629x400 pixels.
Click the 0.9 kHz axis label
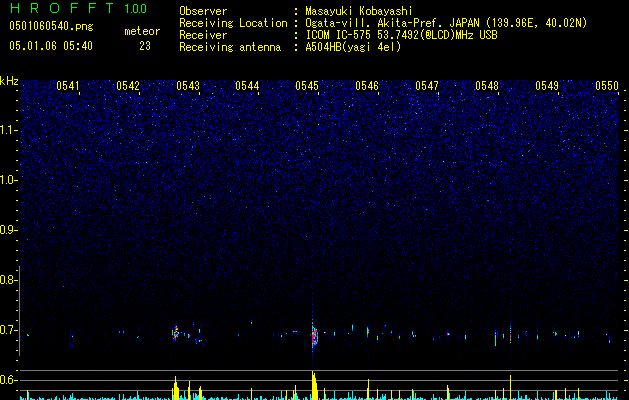tap(9, 230)
